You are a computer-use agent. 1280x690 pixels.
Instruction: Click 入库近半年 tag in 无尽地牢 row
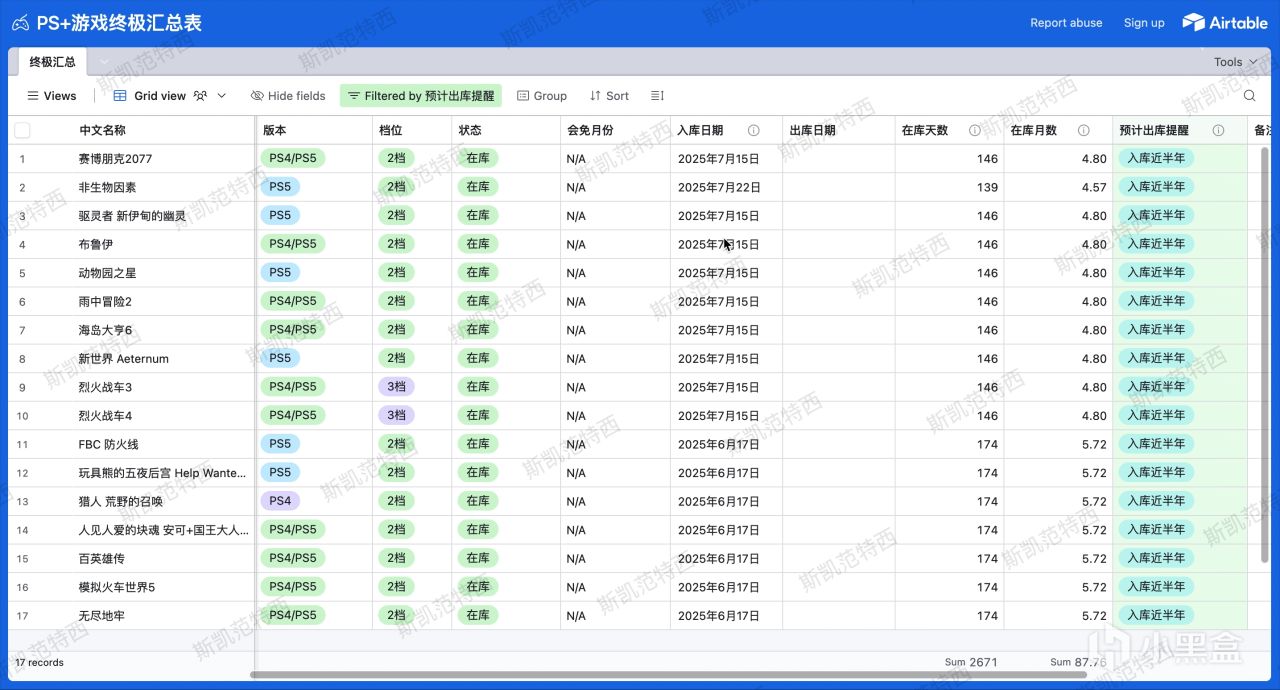pos(1156,615)
